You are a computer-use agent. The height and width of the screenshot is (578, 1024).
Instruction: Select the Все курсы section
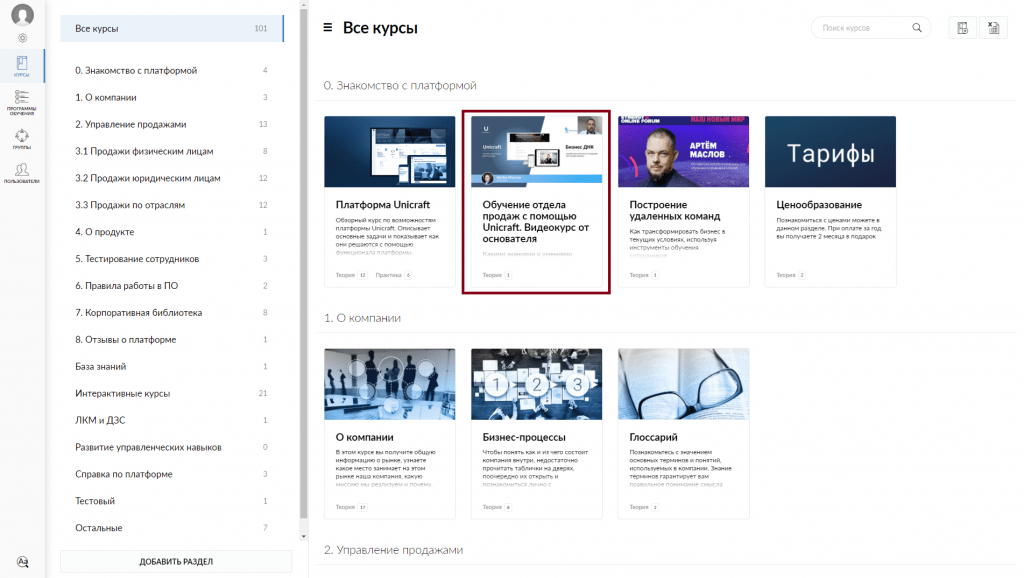point(172,29)
